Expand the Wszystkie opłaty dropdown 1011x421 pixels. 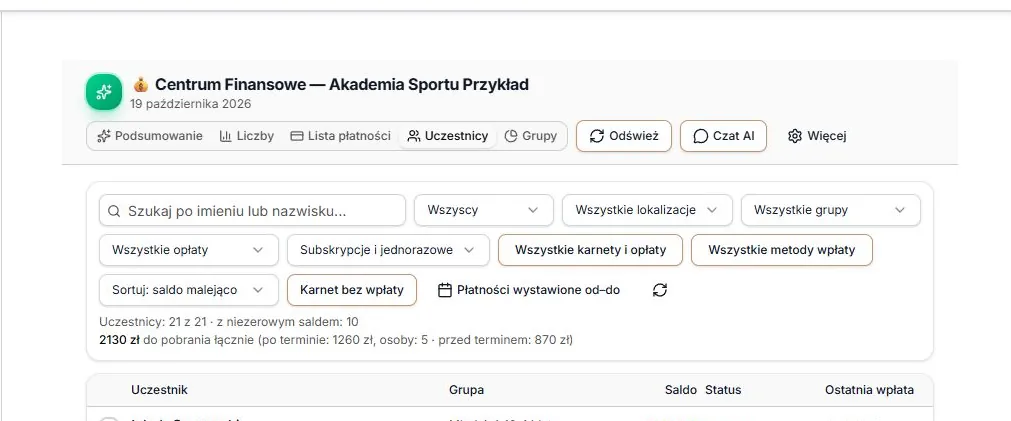click(189, 250)
